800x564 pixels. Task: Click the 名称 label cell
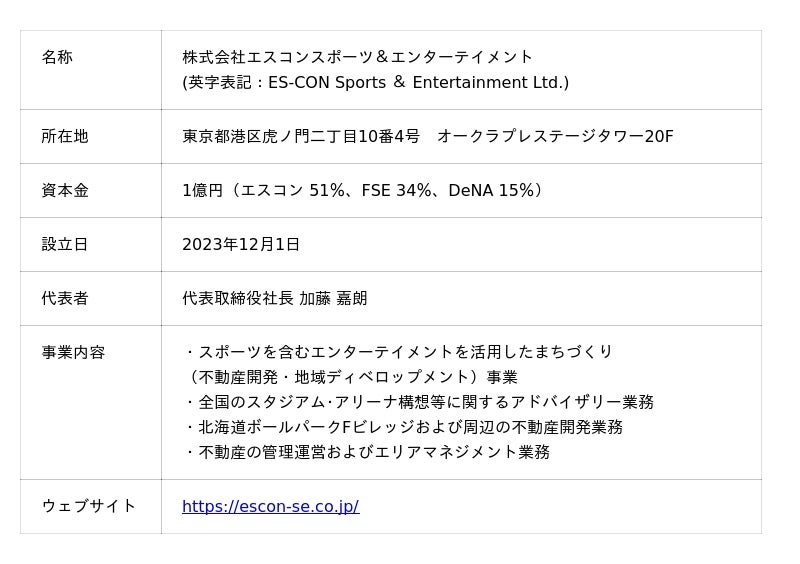pos(57,57)
